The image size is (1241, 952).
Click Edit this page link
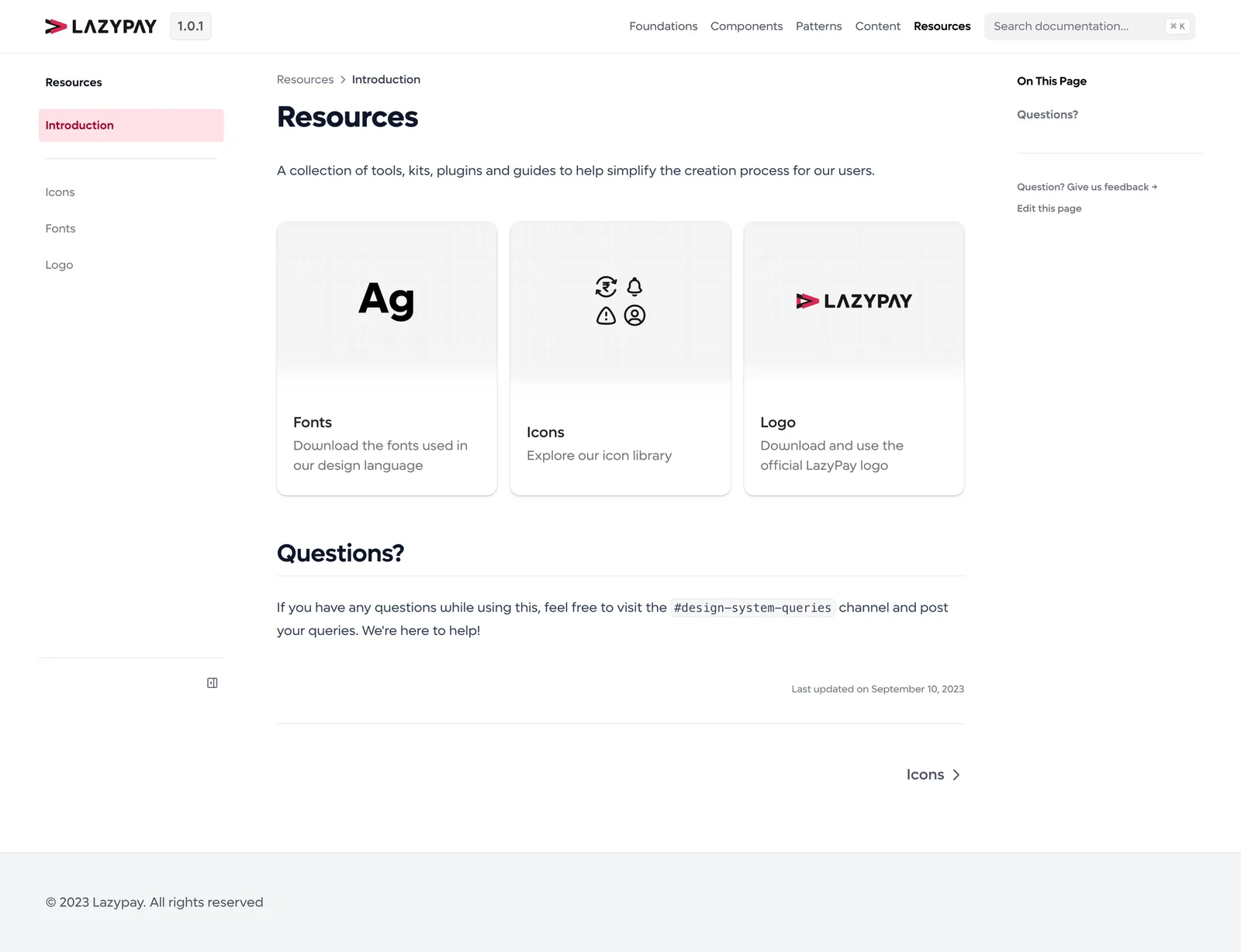point(1049,209)
